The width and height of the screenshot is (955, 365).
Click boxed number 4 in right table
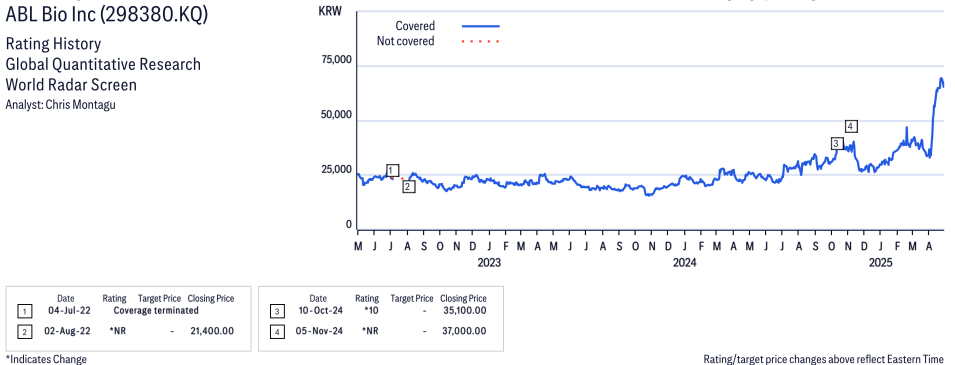coord(277,331)
